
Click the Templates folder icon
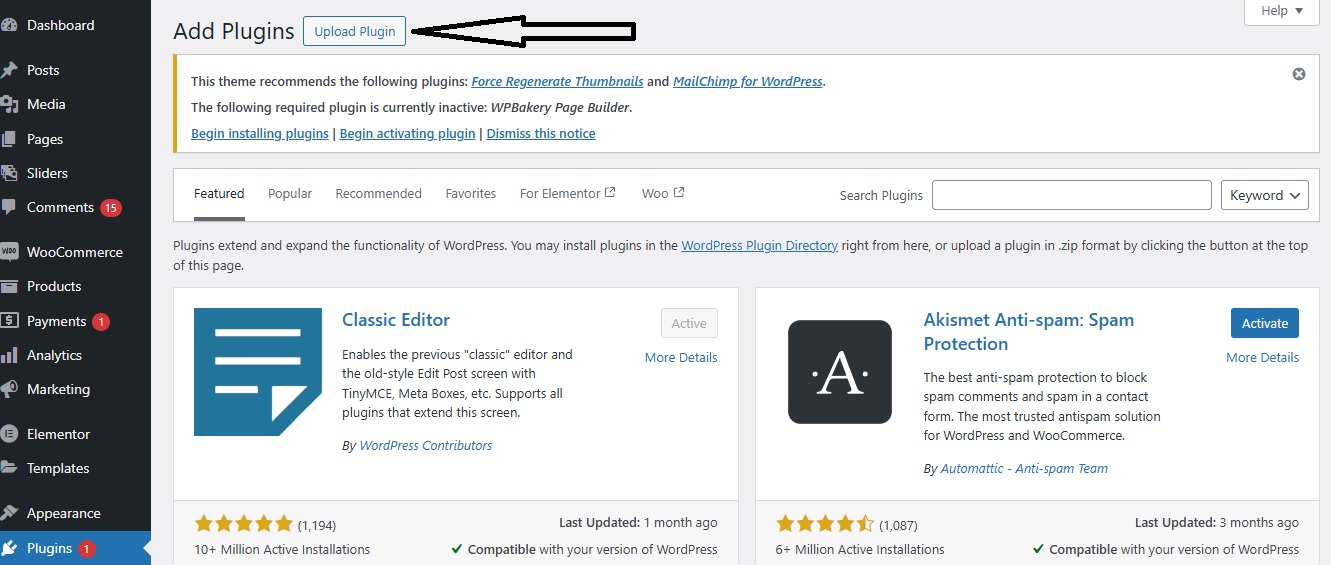(x=9, y=468)
